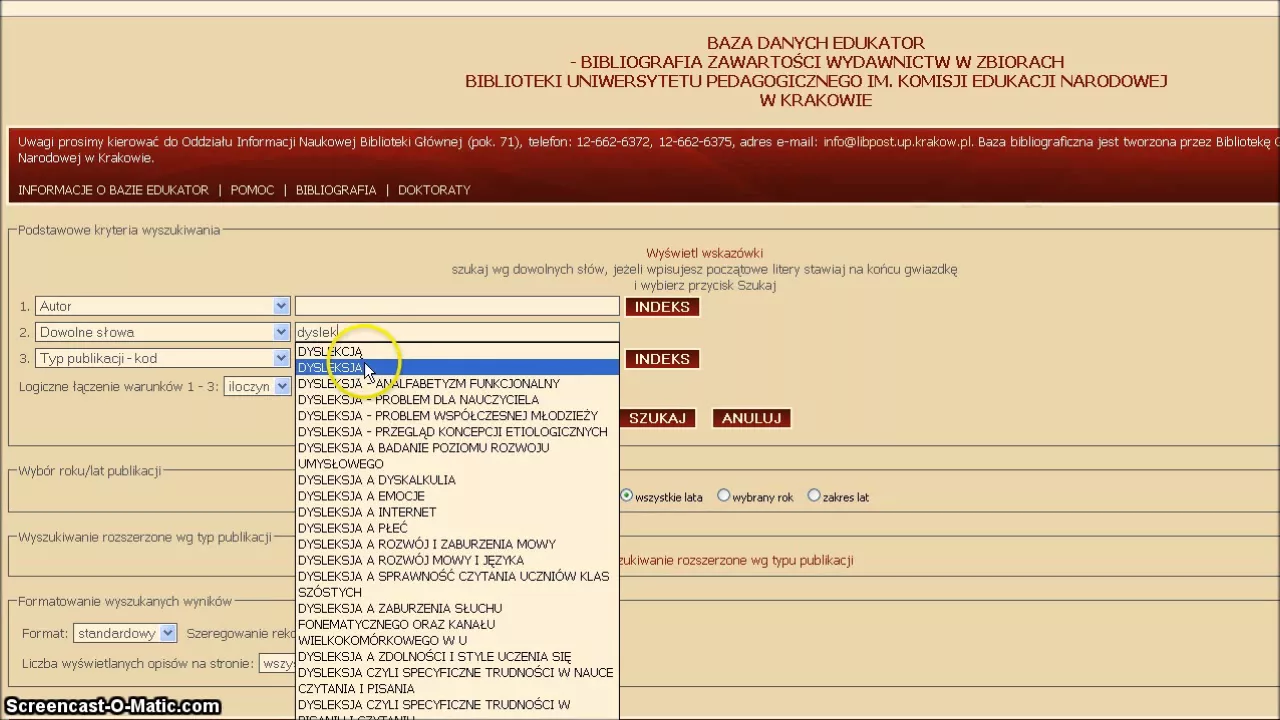1280x720 pixels.
Task: Click the INDEKS button beside Typ publikacji row
Action: tap(662, 359)
